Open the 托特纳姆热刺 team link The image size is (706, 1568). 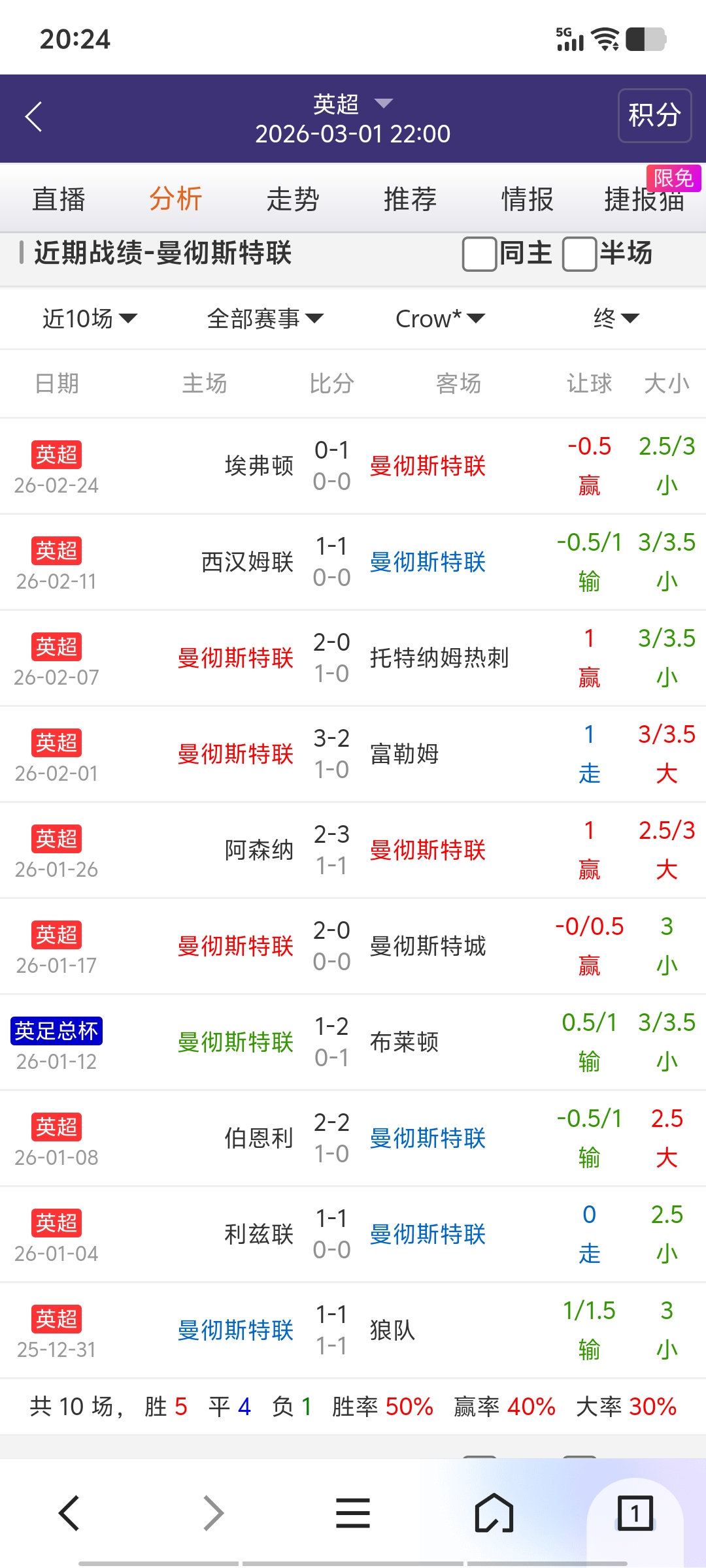(439, 658)
